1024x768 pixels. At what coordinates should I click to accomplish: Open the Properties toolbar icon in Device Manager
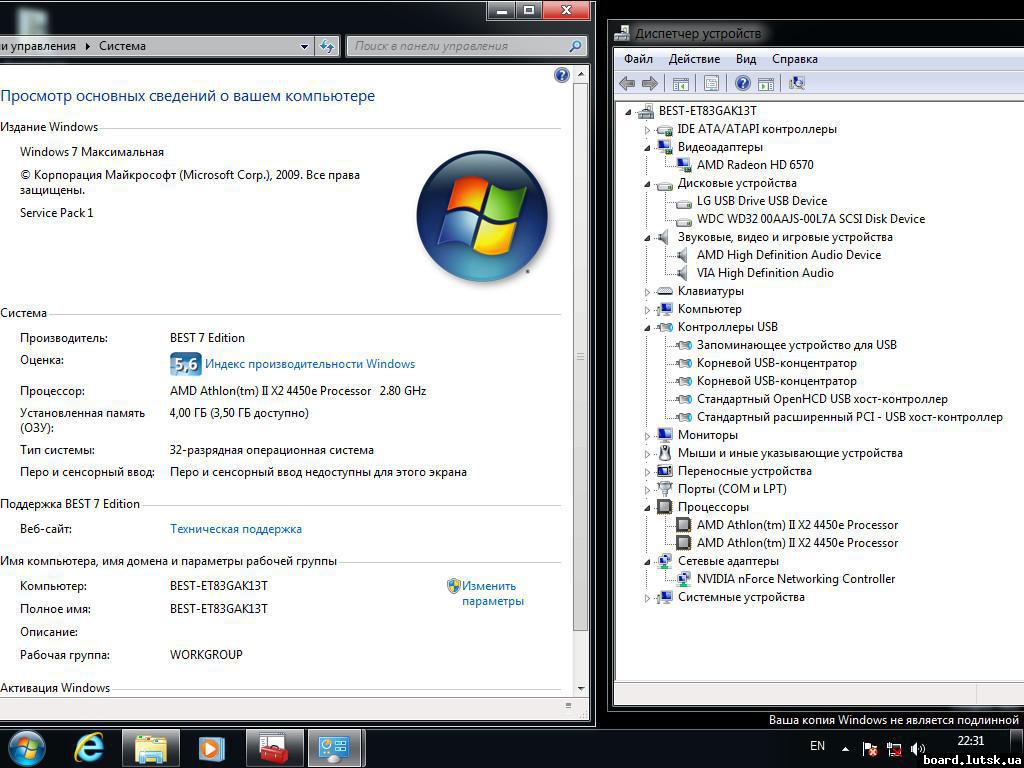(711, 84)
